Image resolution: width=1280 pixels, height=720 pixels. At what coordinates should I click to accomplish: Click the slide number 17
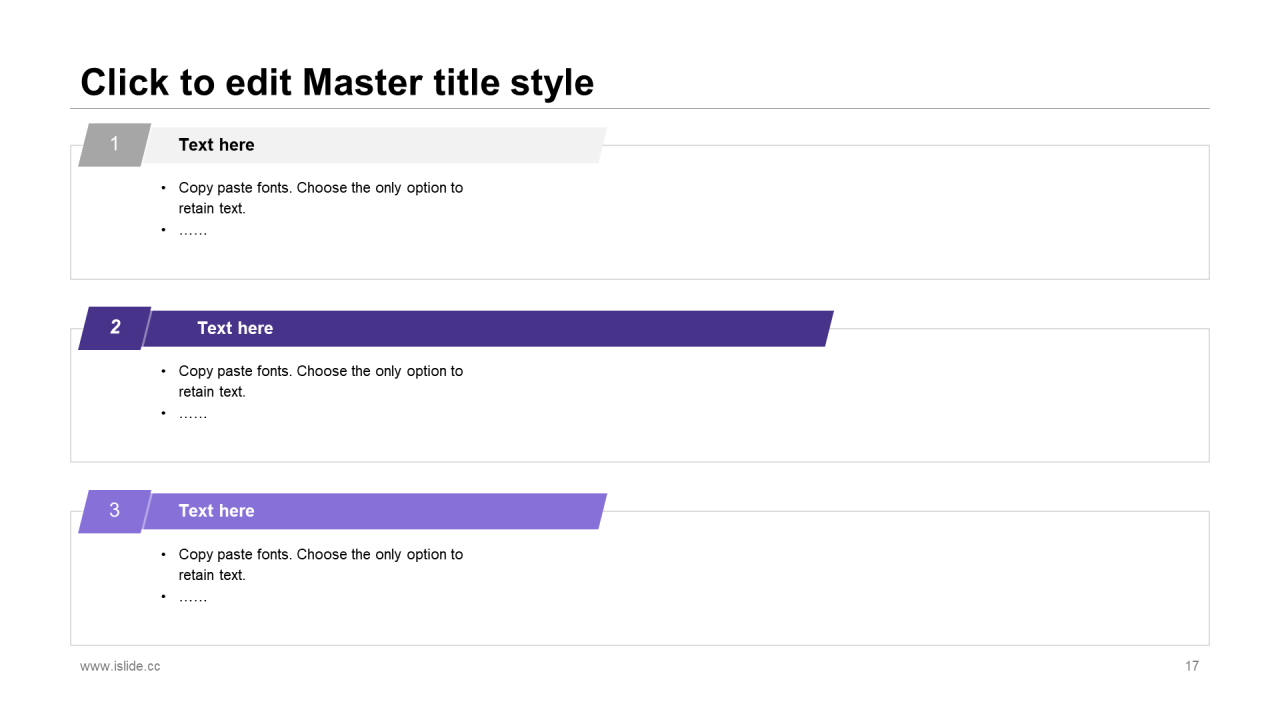[x=1192, y=666]
